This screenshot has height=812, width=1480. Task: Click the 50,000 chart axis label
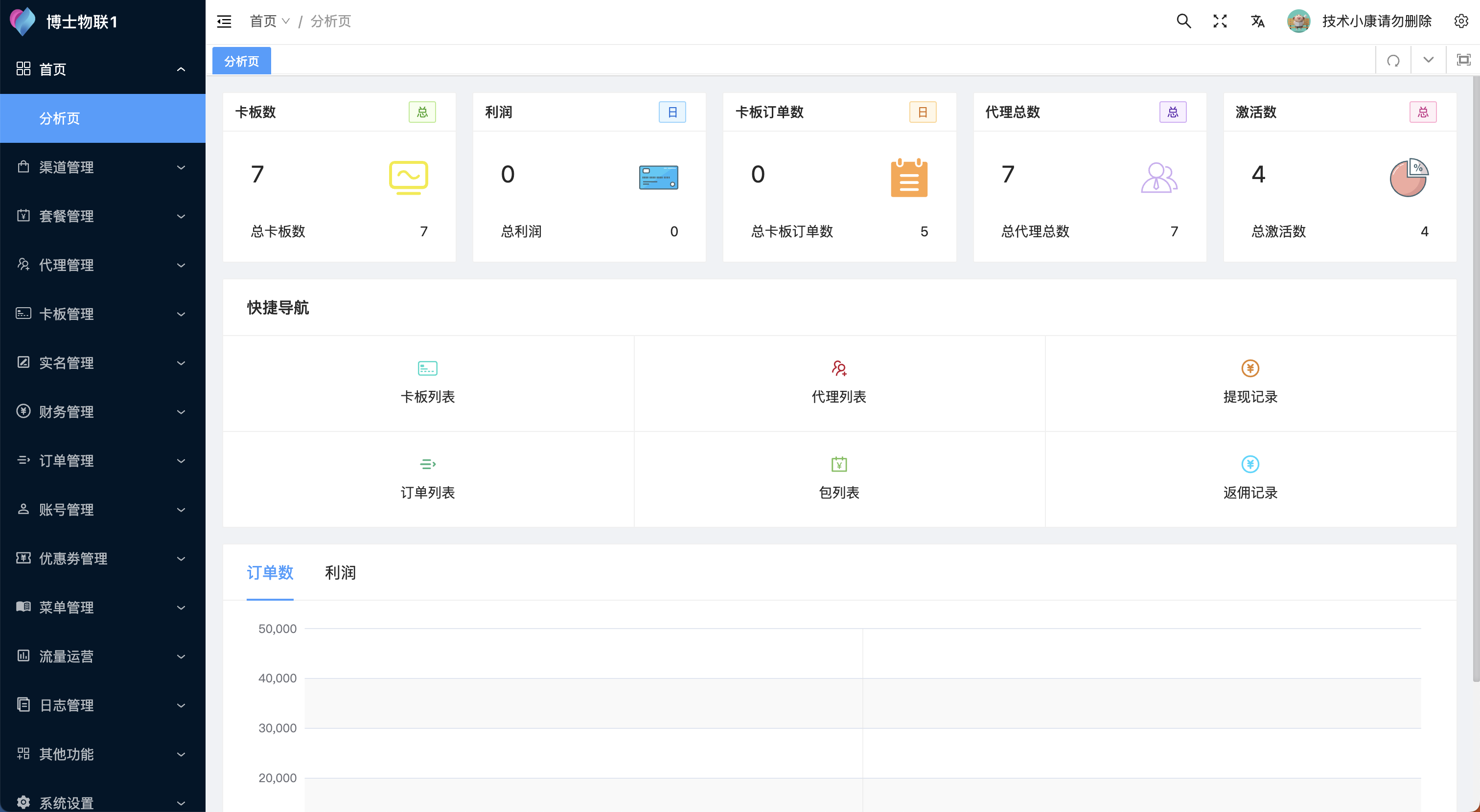(x=277, y=629)
